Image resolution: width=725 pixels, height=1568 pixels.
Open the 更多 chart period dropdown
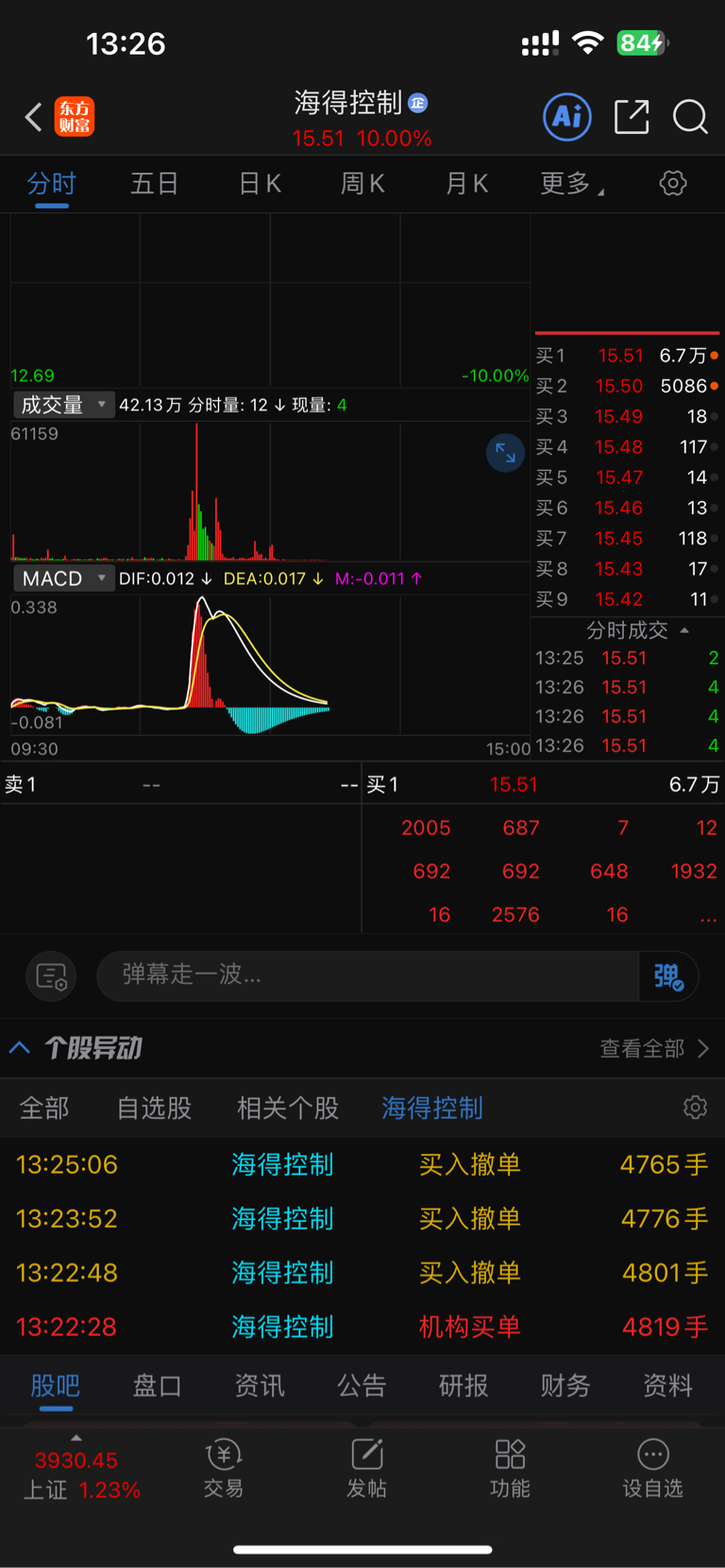[x=571, y=183]
